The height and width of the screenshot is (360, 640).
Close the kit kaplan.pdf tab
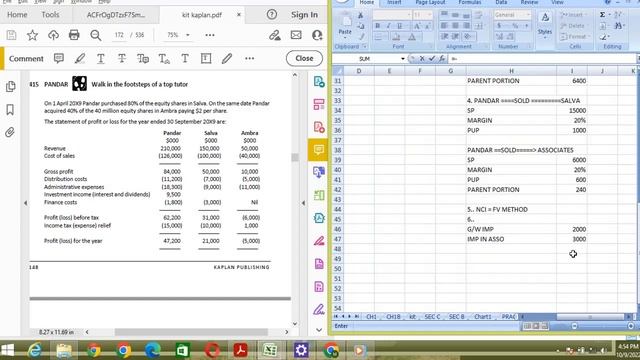point(239,15)
